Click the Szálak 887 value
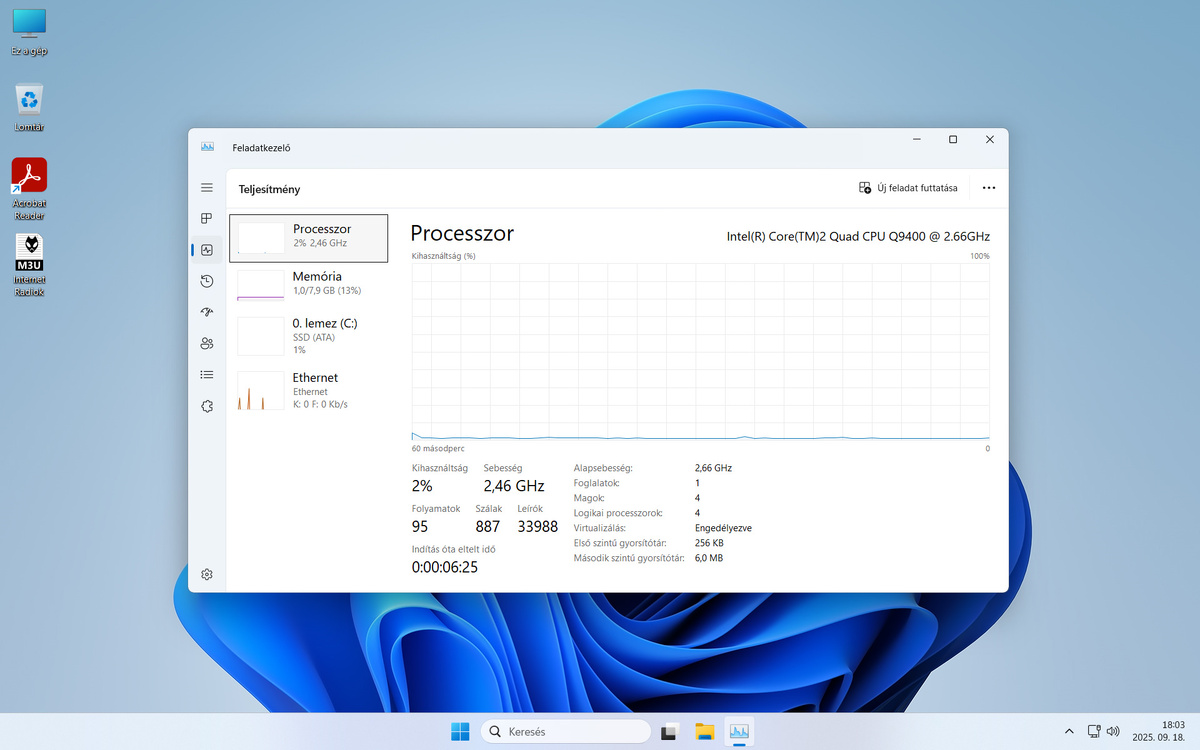Image resolution: width=1200 pixels, height=750 pixels. tap(488, 526)
